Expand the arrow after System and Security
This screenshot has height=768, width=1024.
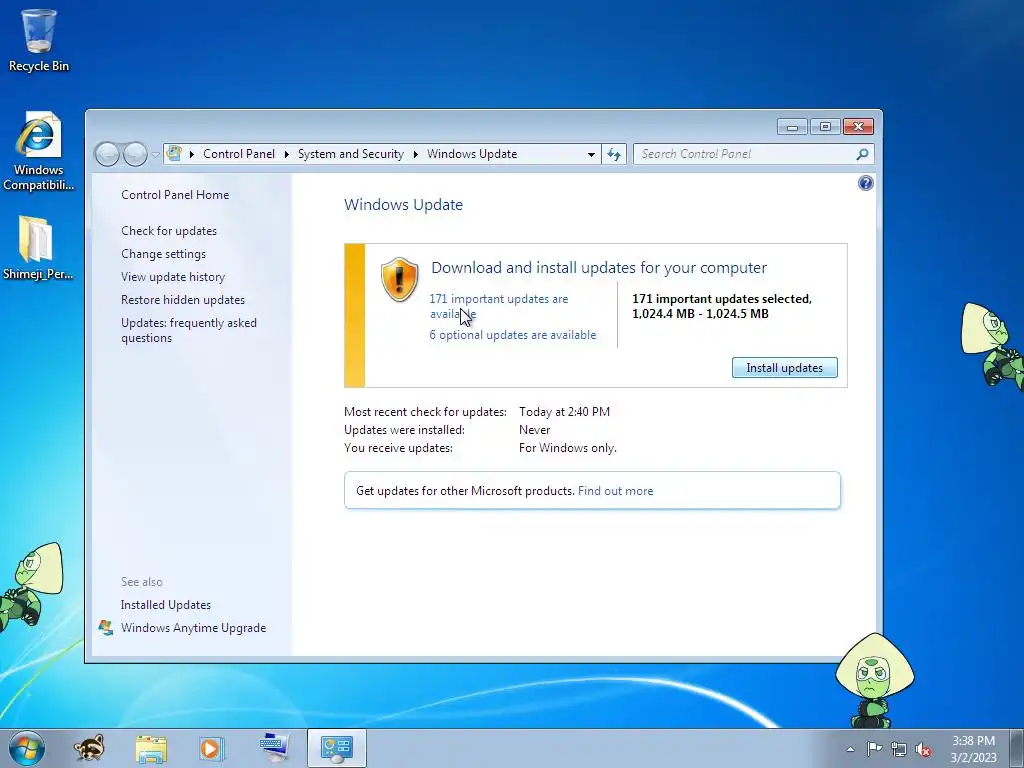(415, 154)
